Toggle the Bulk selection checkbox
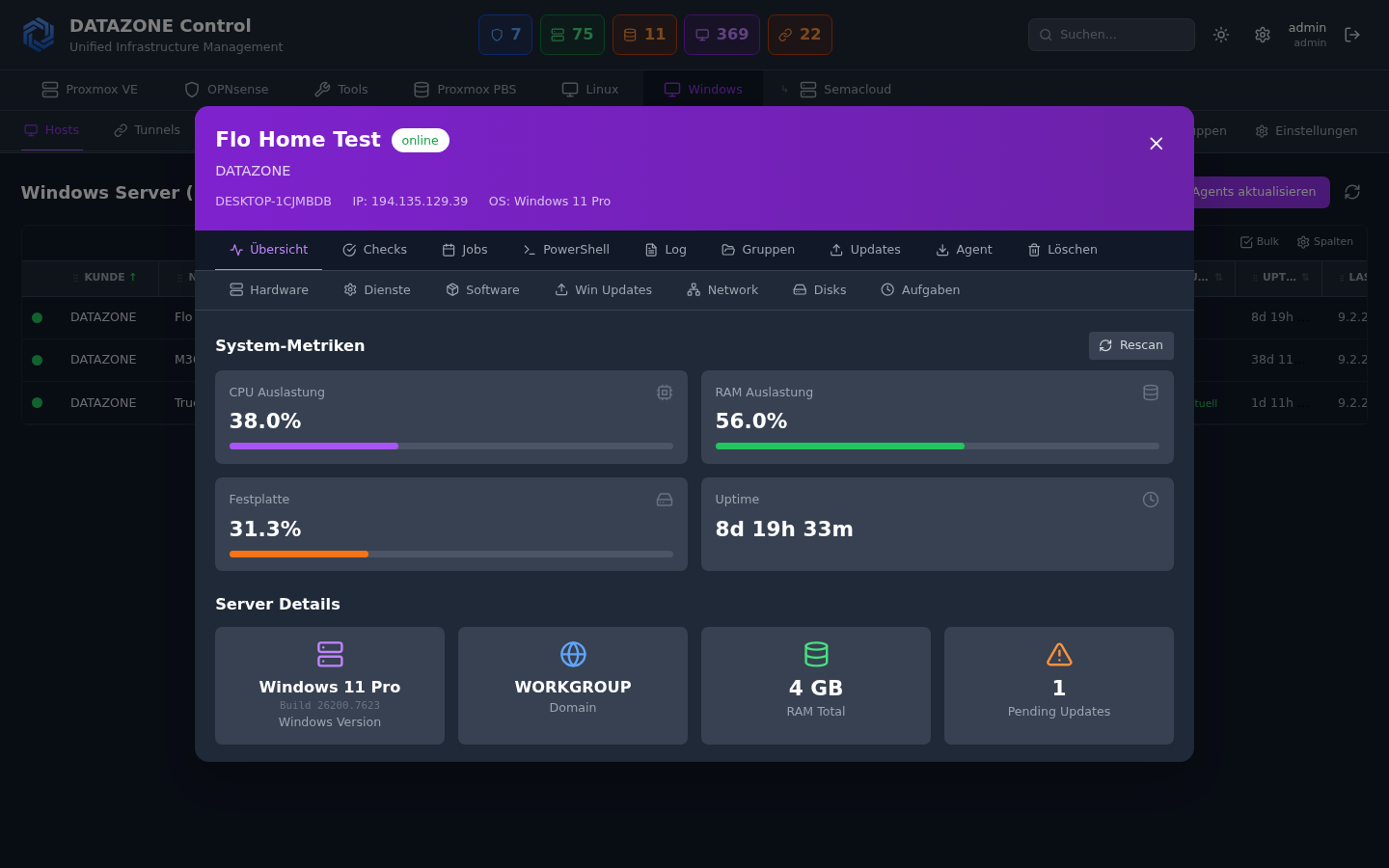This screenshot has width=1389, height=868. (x=1258, y=241)
